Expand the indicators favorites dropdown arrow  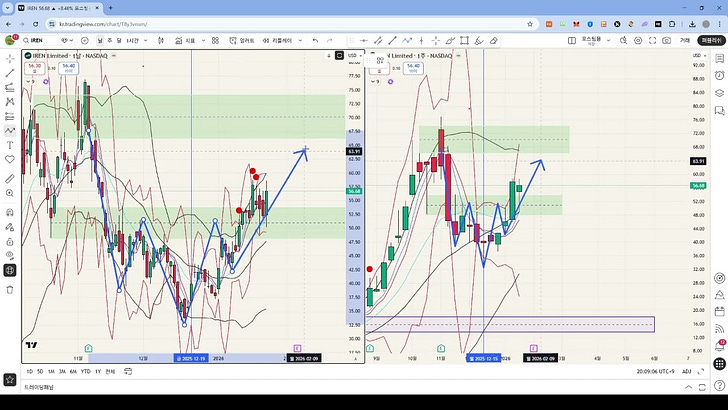click(x=203, y=40)
